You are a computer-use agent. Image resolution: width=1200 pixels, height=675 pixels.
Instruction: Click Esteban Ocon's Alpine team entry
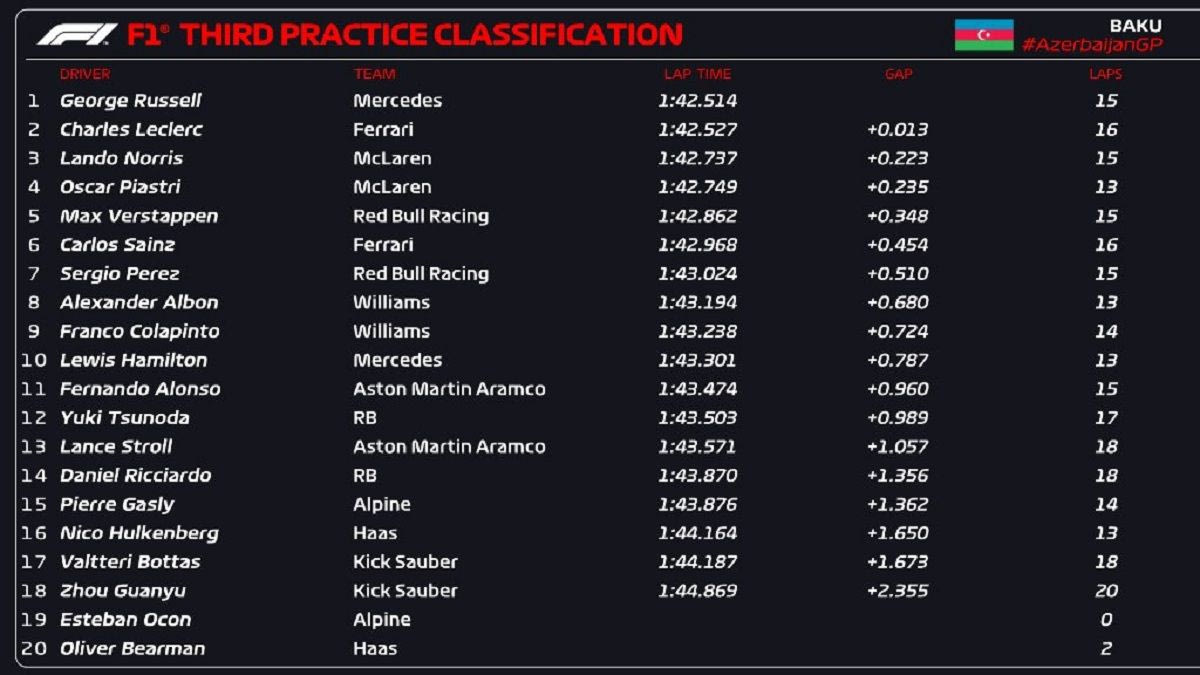tap(381, 620)
